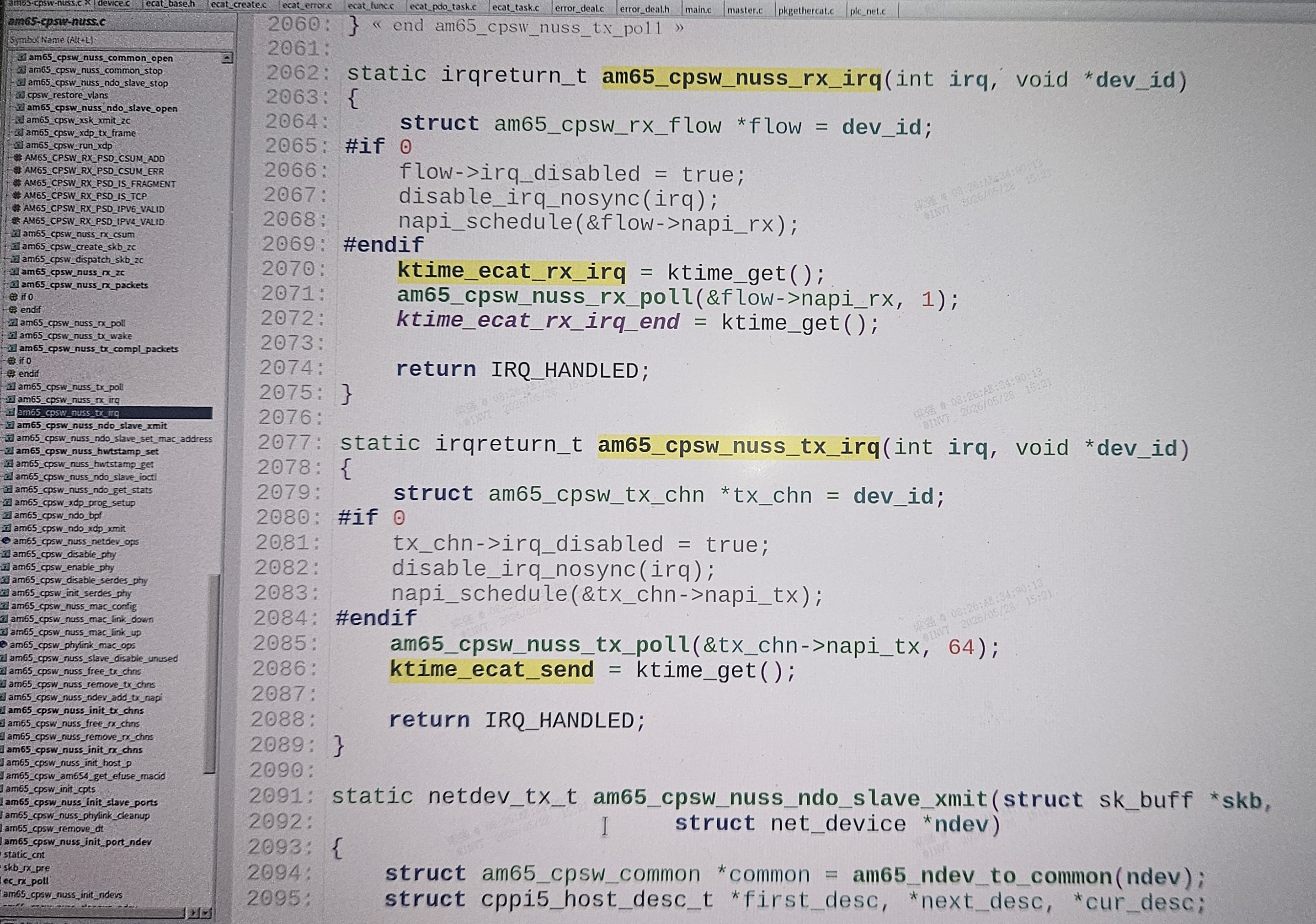This screenshot has width=1316, height=924.
Task: Select am65_cpsw_nuss_rx_irq in symbol list
Action: click(68, 399)
